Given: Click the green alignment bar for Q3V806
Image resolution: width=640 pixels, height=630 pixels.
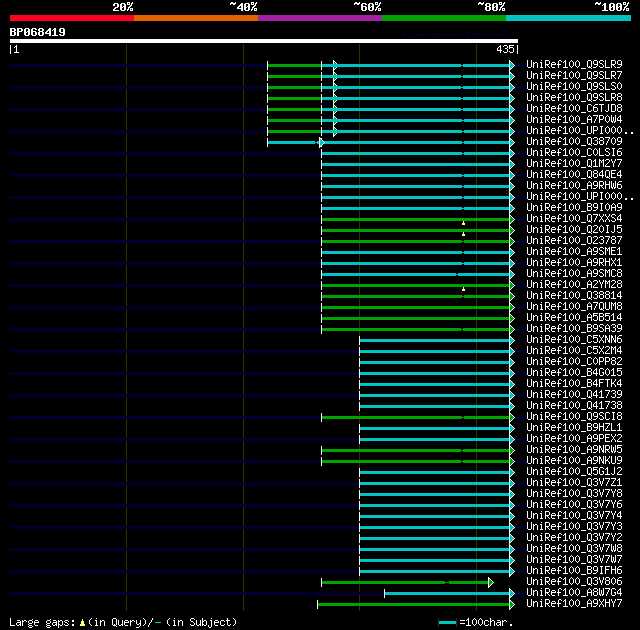Looking at the screenshot, I should [406, 582].
